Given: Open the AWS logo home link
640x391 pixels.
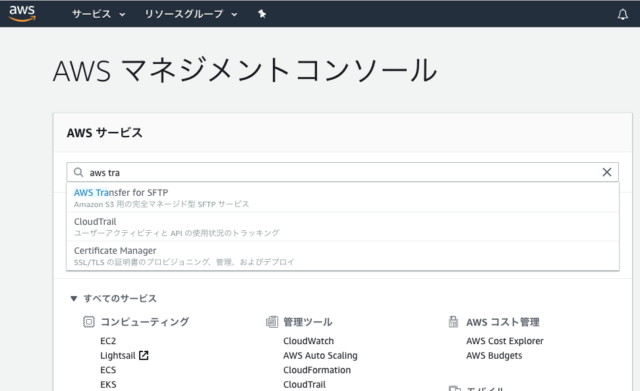Looking at the screenshot, I should tap(22, 13).
